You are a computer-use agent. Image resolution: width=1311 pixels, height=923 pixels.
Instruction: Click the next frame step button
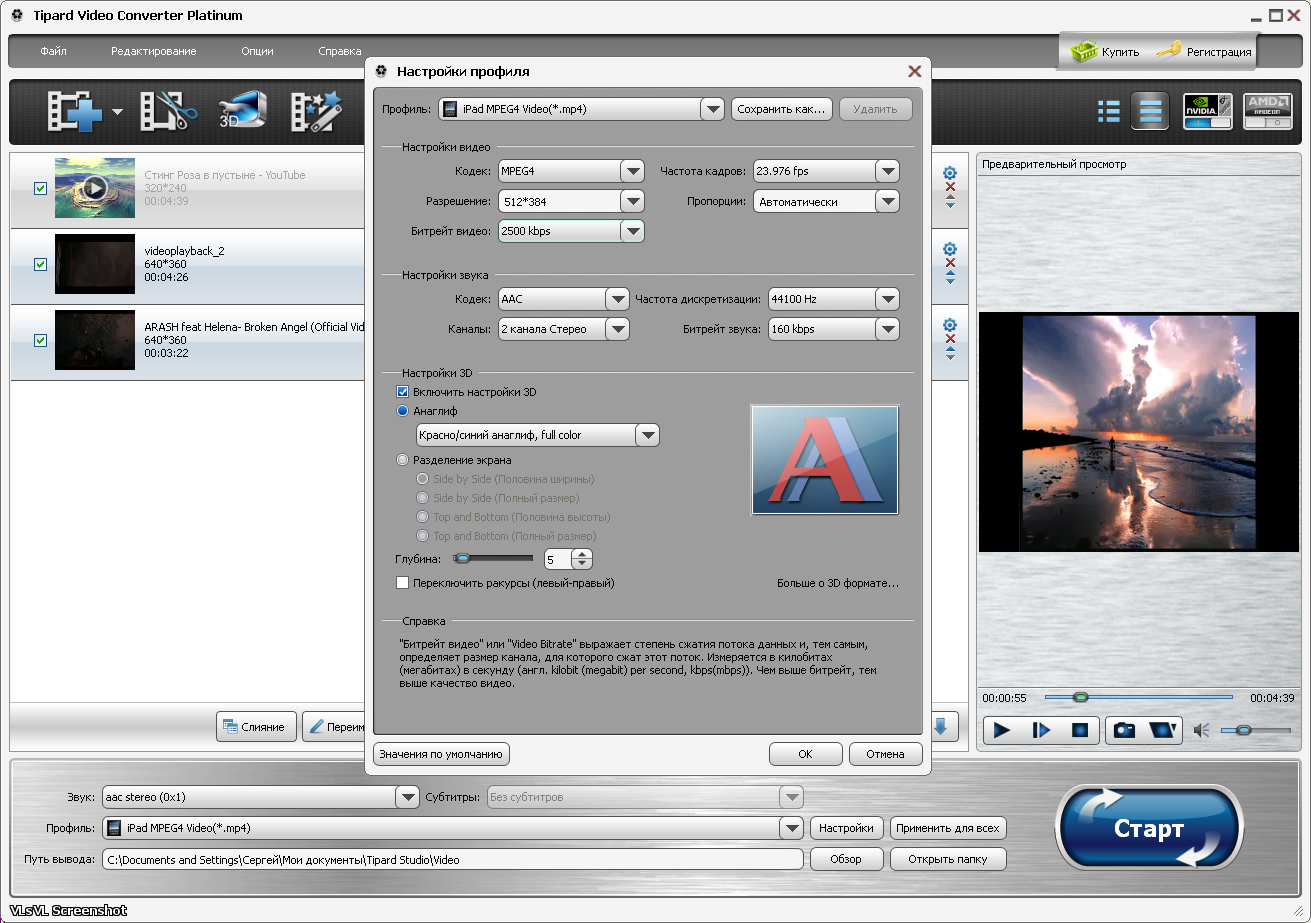1041,731
